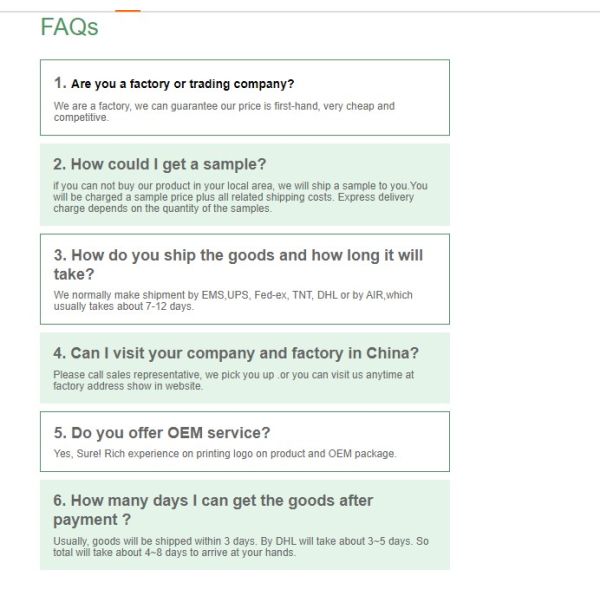600x600 pixels.
Task: Click the number "4." before the factory visit question
Action: [x=59, y=353]
